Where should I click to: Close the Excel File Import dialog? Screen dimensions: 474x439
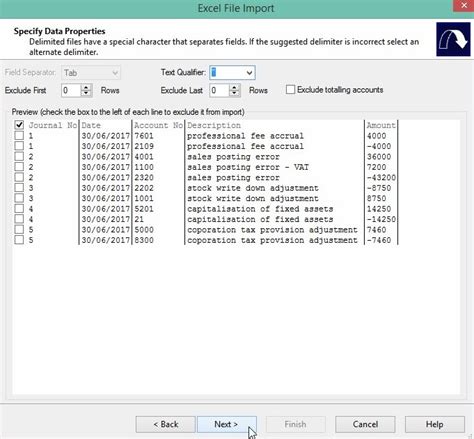[x=464, y=6]
